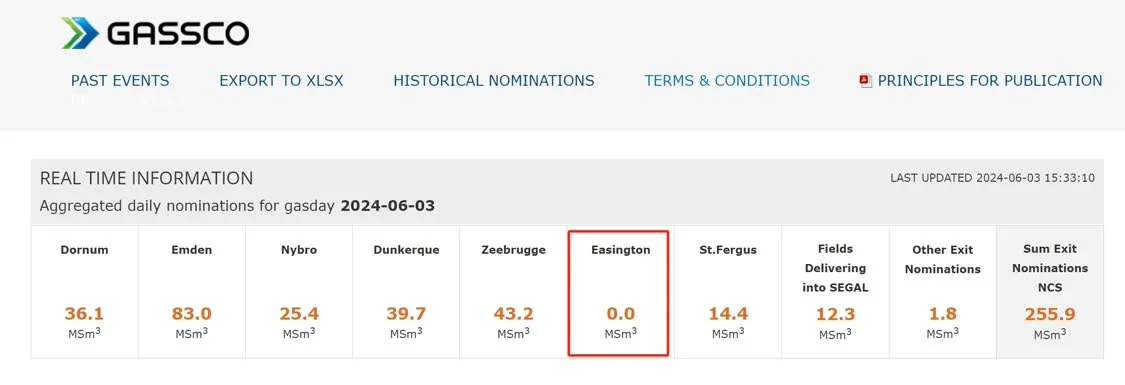This screenshot has width=1125, height=385.
Task: Open Principles for Publication document
Action: click(990, 81)
